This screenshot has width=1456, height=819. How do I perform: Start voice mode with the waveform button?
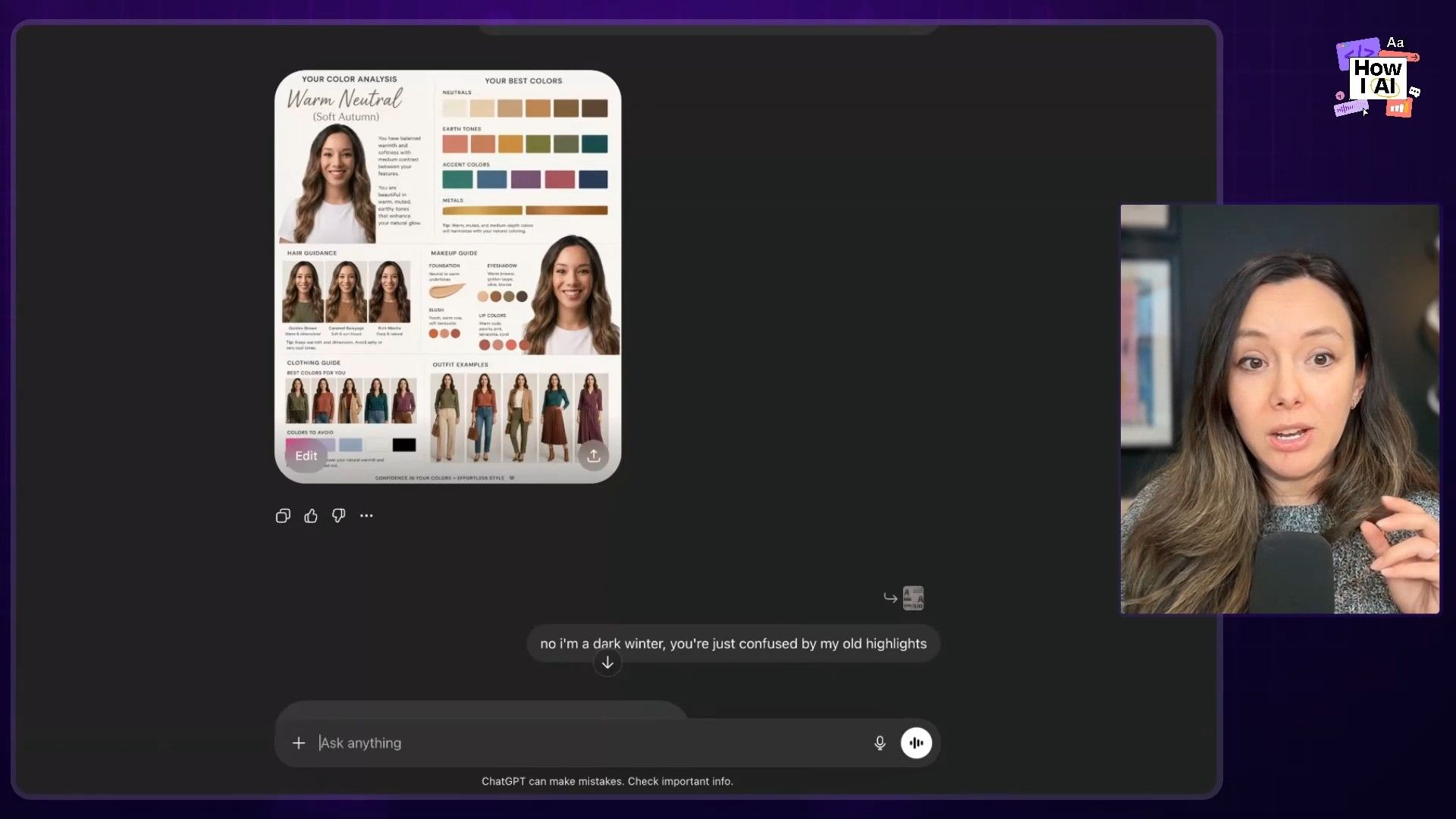[x=916, y=743]
